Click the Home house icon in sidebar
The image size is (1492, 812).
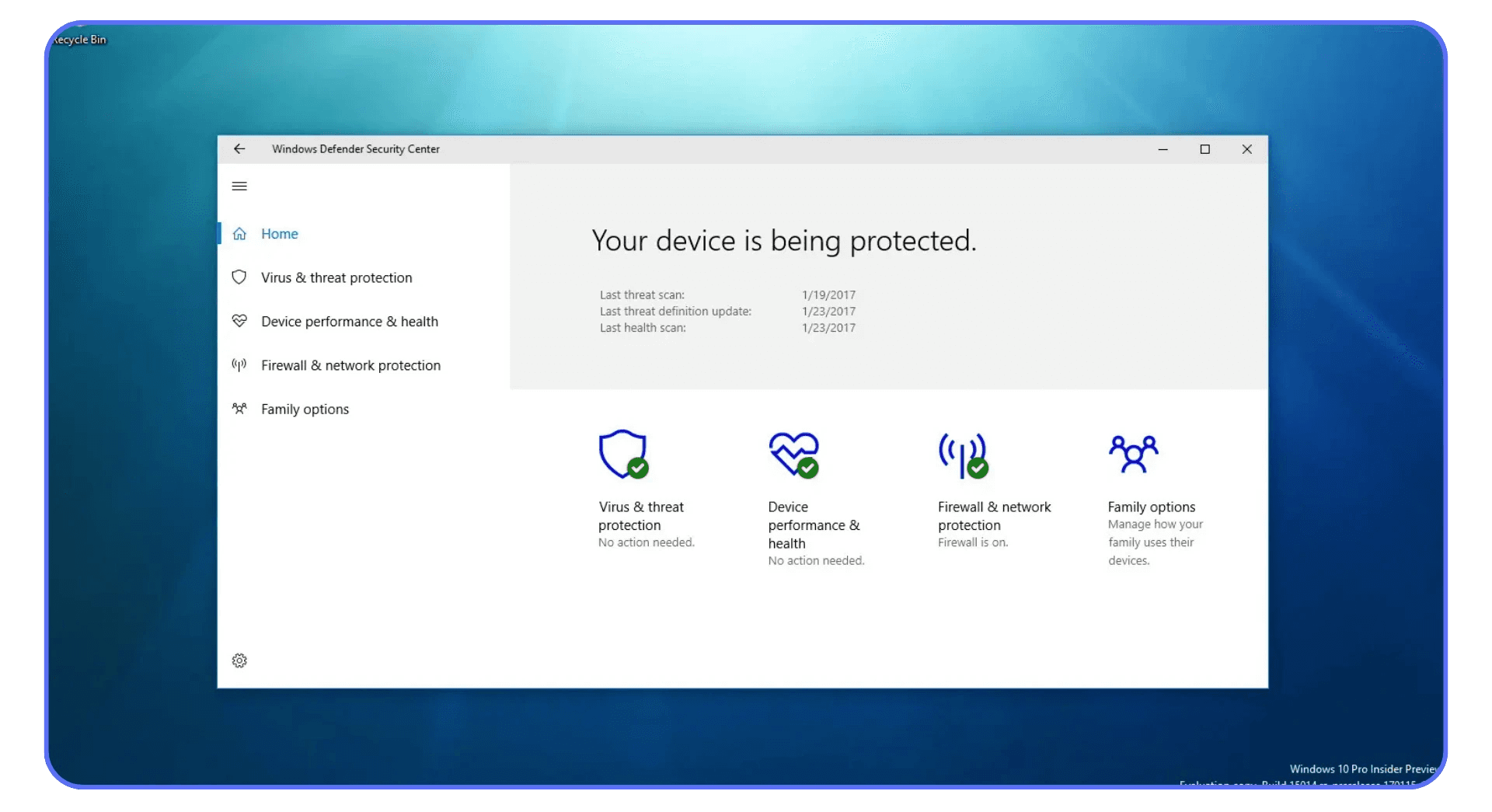tap(239, 233)
